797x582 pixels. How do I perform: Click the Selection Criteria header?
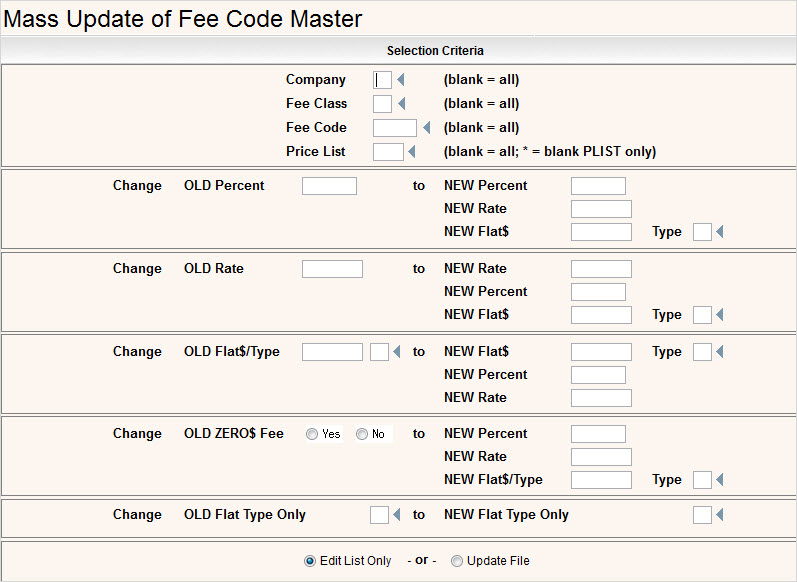[x=435, y=51]
